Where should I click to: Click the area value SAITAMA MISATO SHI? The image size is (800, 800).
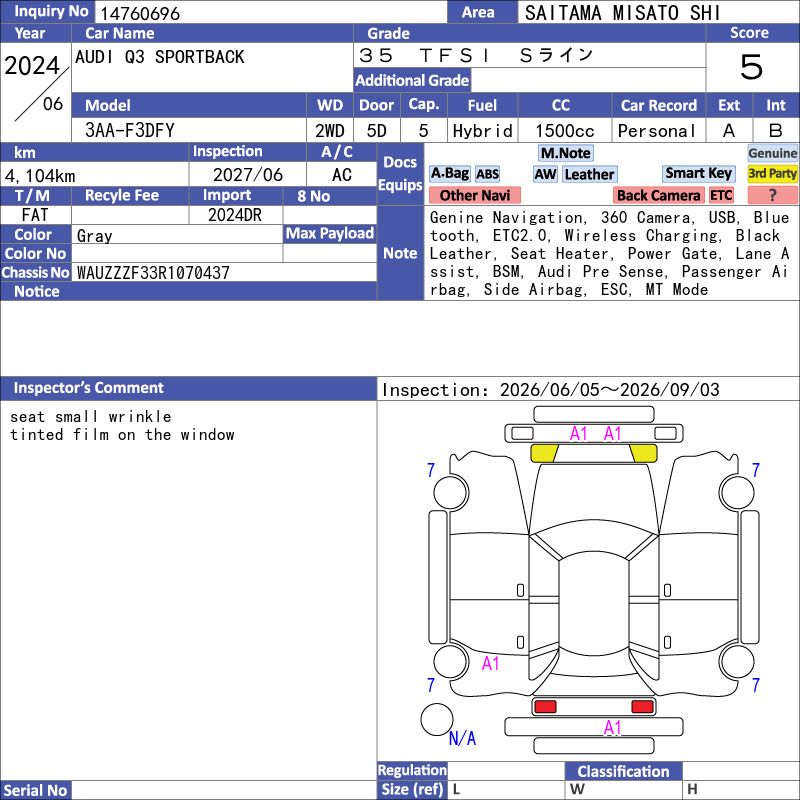coord(622,13)
